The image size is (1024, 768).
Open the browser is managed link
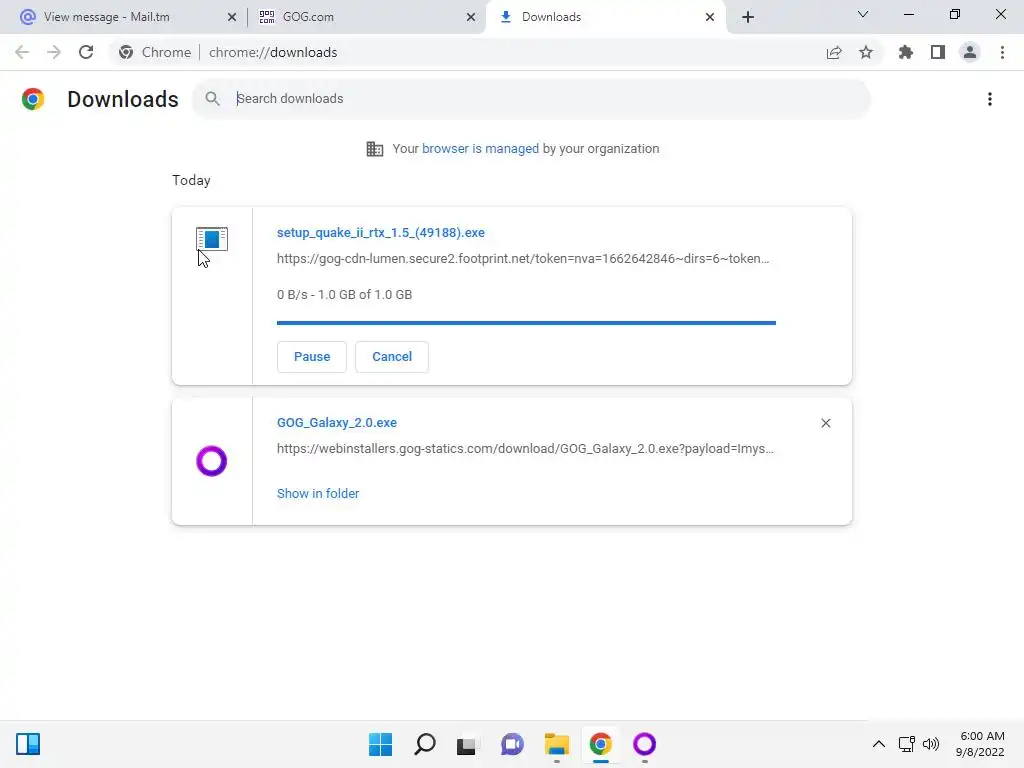click(481, 149)
